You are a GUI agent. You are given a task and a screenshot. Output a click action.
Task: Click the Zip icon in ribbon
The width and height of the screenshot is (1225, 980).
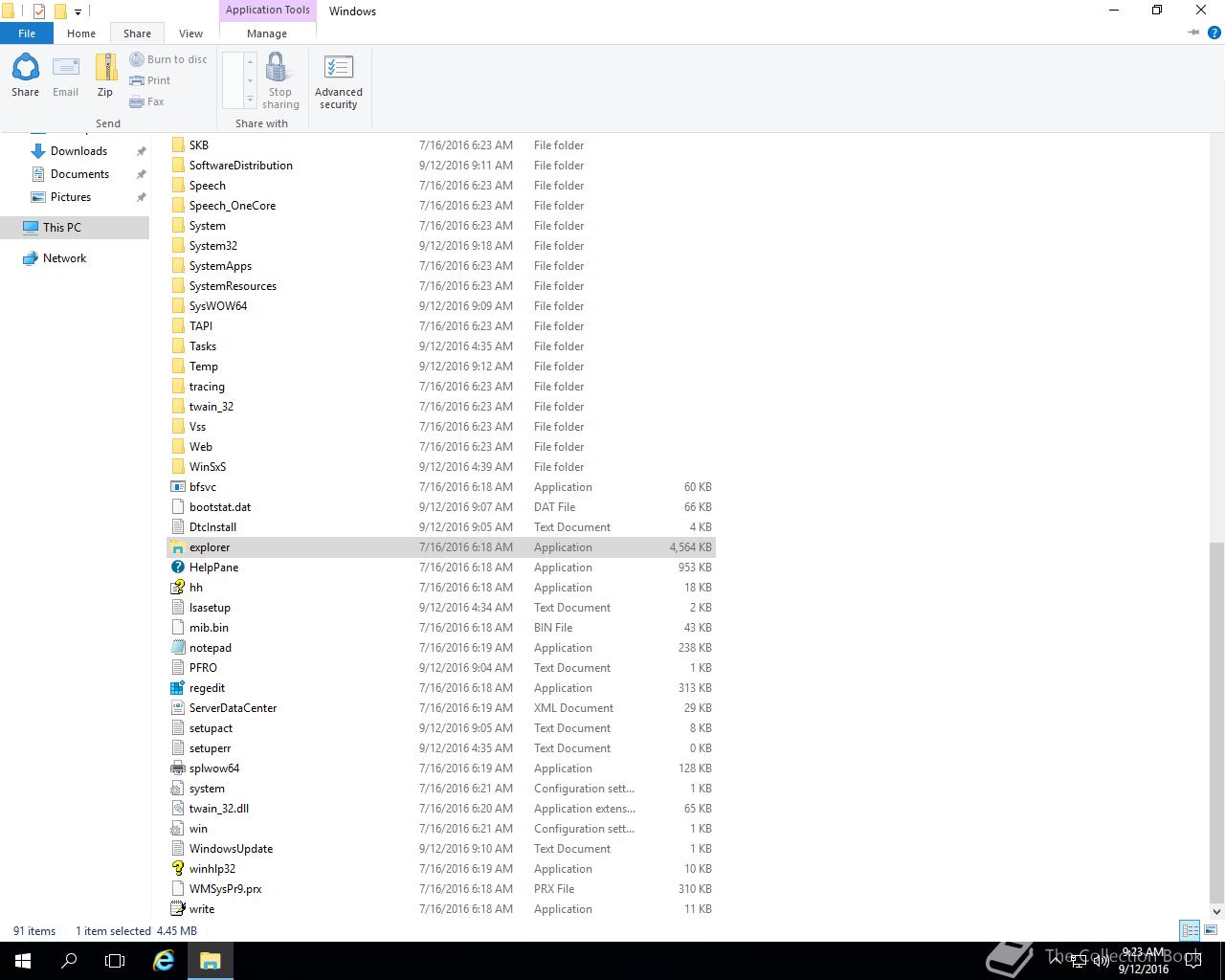tap(105, 76)
